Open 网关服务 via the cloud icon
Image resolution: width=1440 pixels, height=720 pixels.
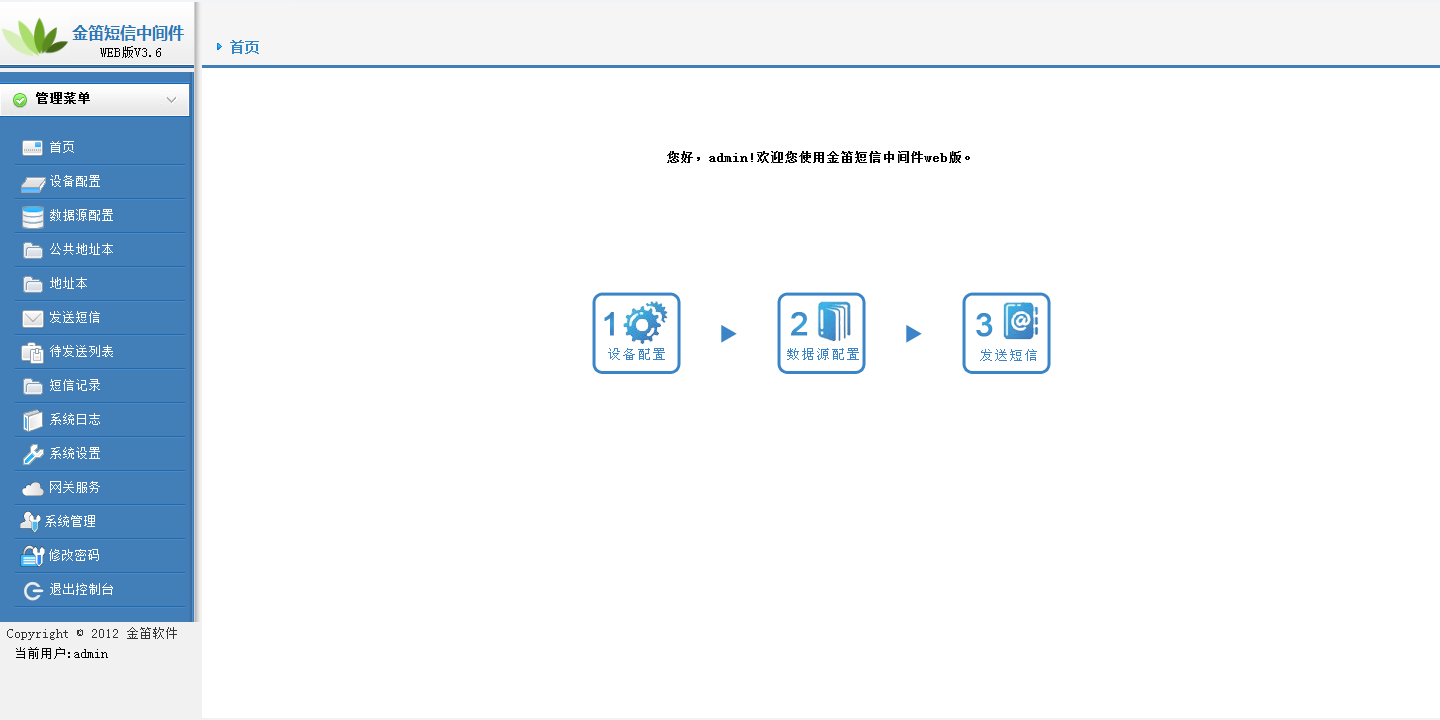coord(31,487)
